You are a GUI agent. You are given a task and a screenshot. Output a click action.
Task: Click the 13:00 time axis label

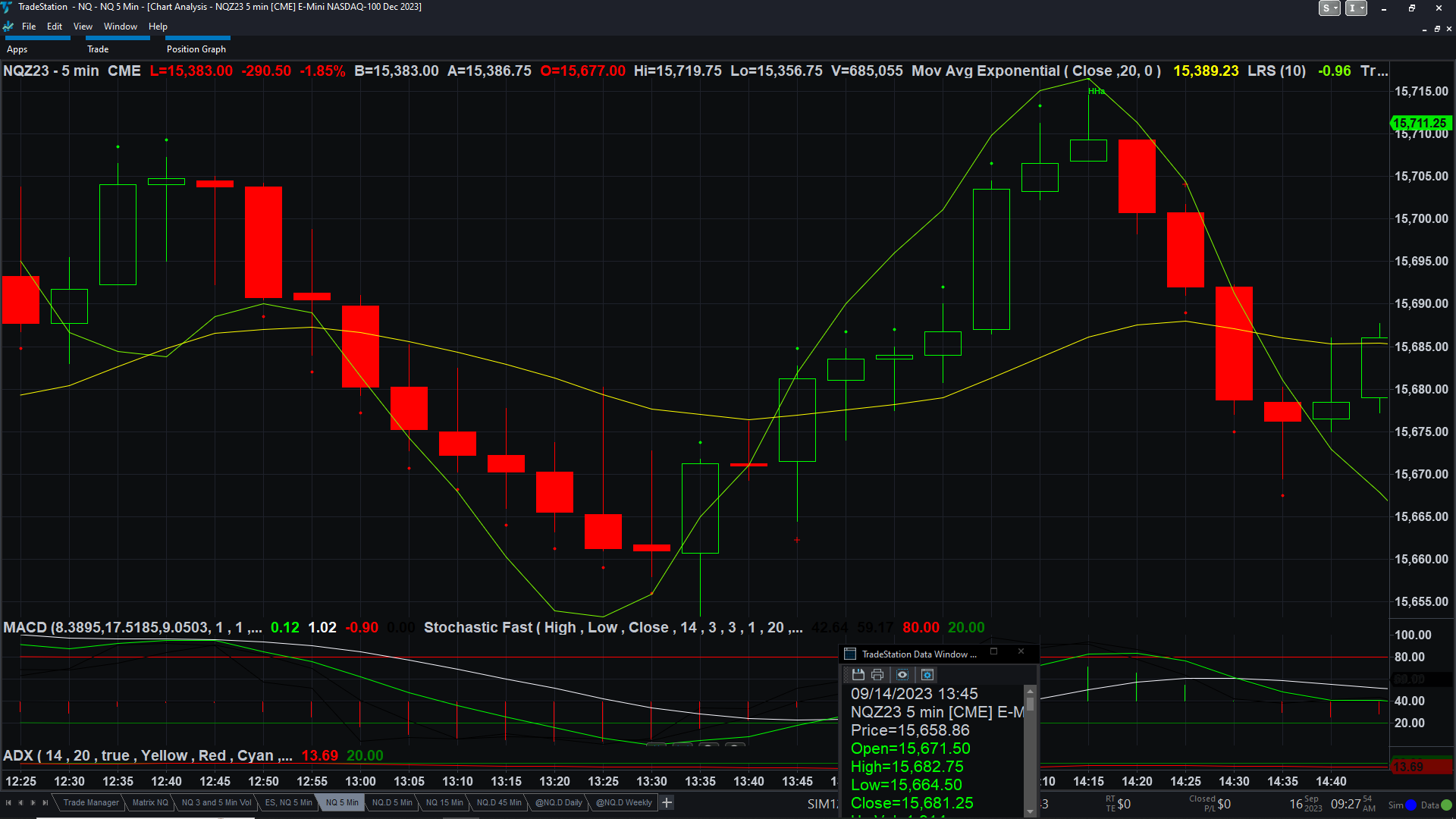(x=360, y=782)
